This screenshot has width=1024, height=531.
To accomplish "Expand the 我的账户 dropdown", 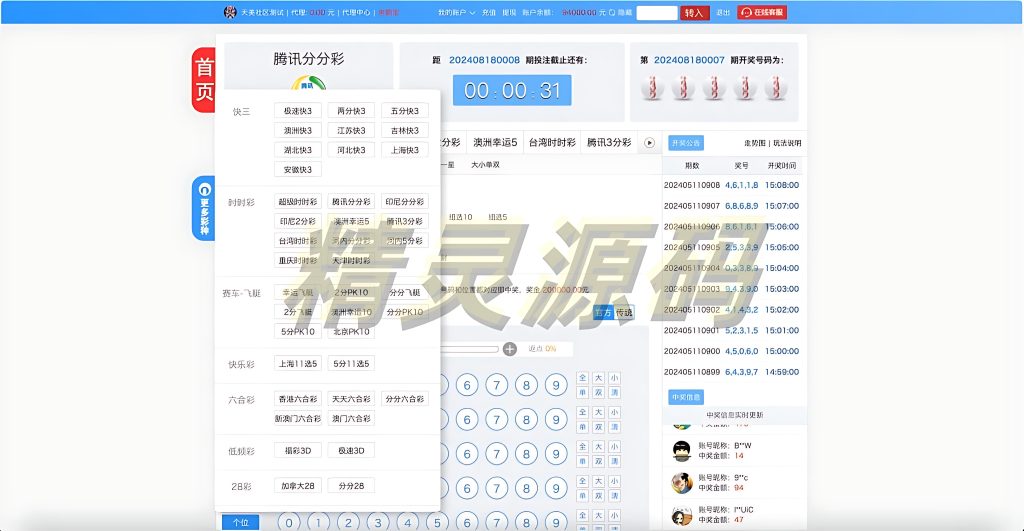I will pos(456,12).
